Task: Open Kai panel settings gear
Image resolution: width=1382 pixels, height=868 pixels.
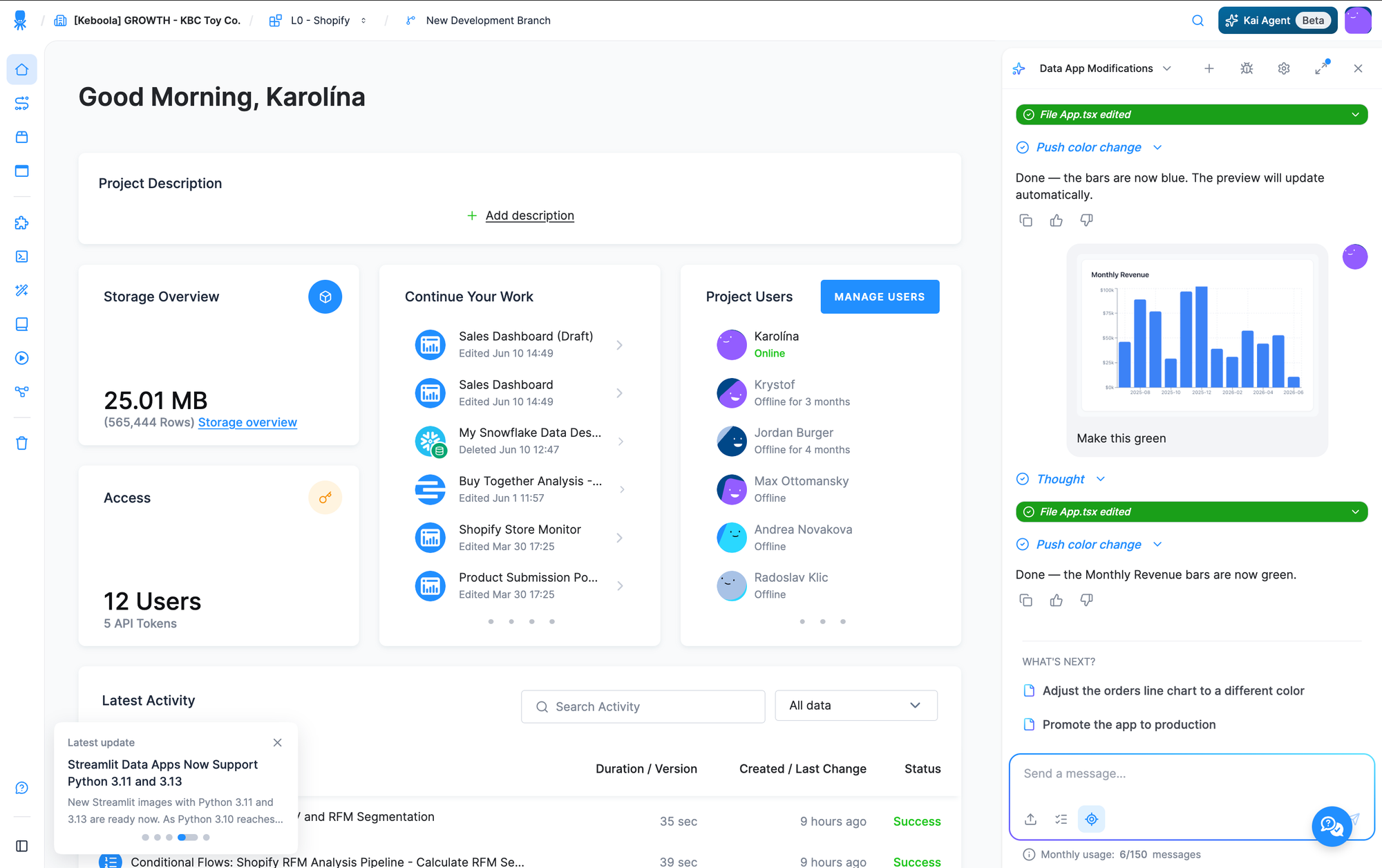Action: point(1284,68)
